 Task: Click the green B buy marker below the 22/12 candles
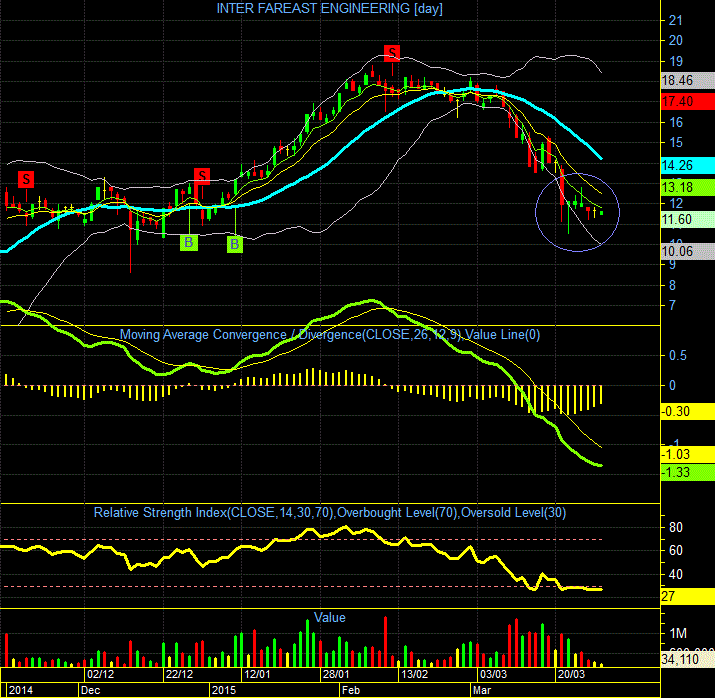click(189, 243)
